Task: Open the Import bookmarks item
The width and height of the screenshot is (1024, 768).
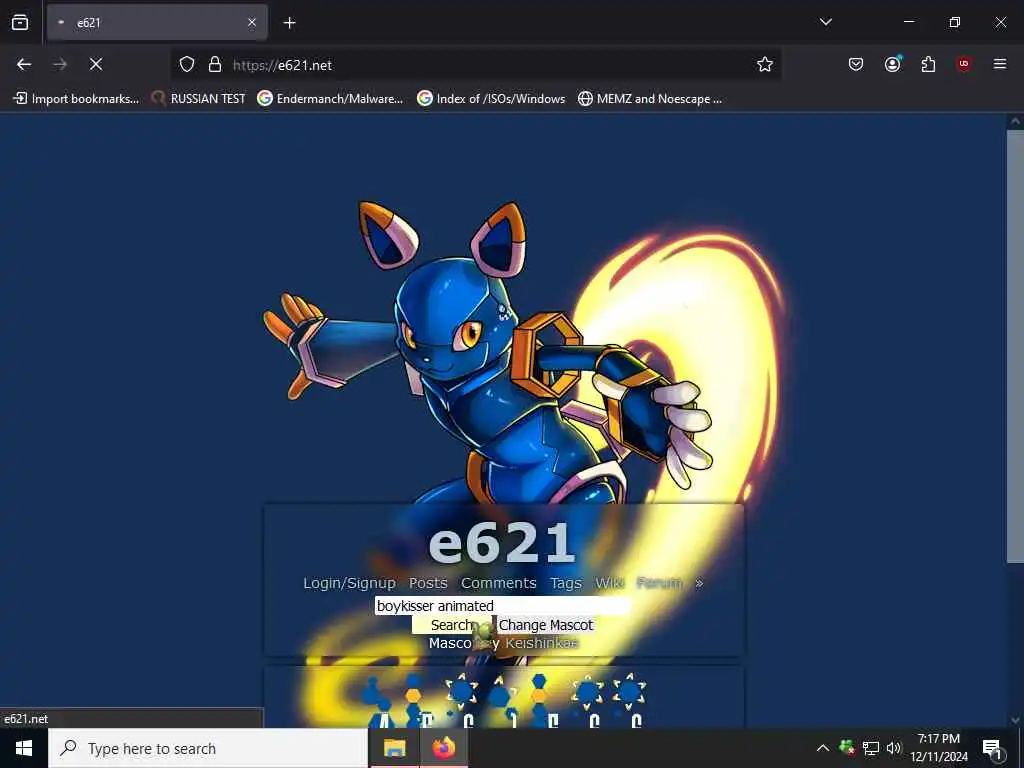Action: pyautogui.click(x=76, y=99)
